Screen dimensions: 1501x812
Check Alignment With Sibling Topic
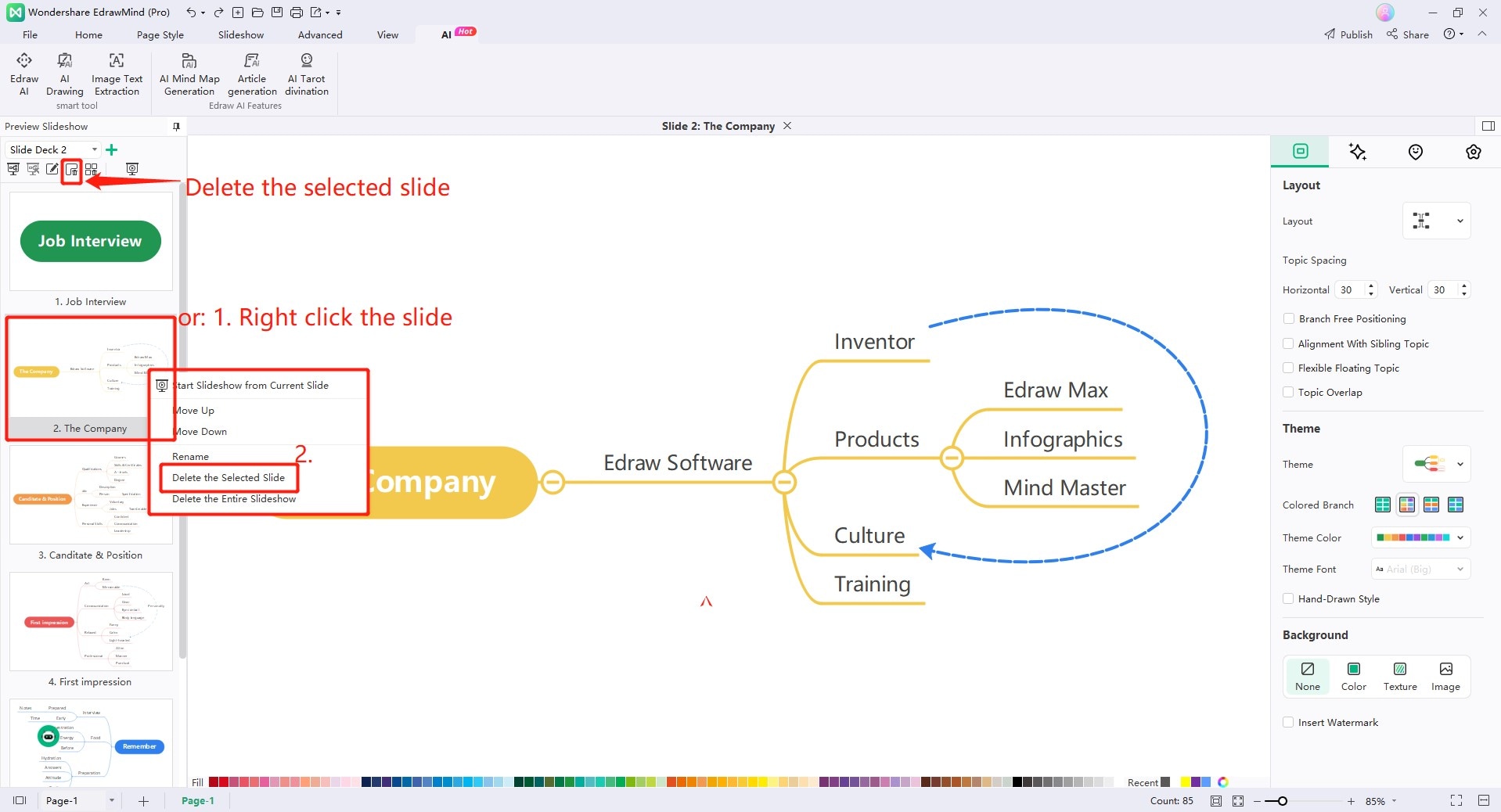point(1288,343)
